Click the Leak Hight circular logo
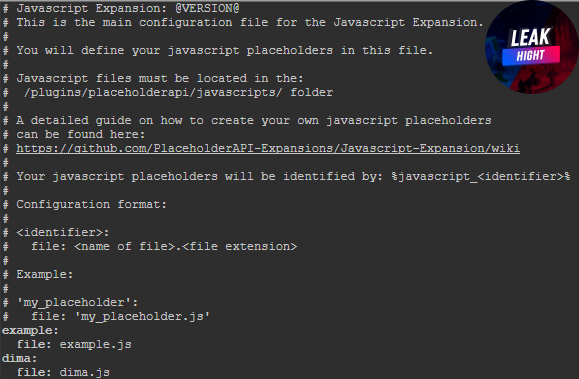 tap(532, 47)
